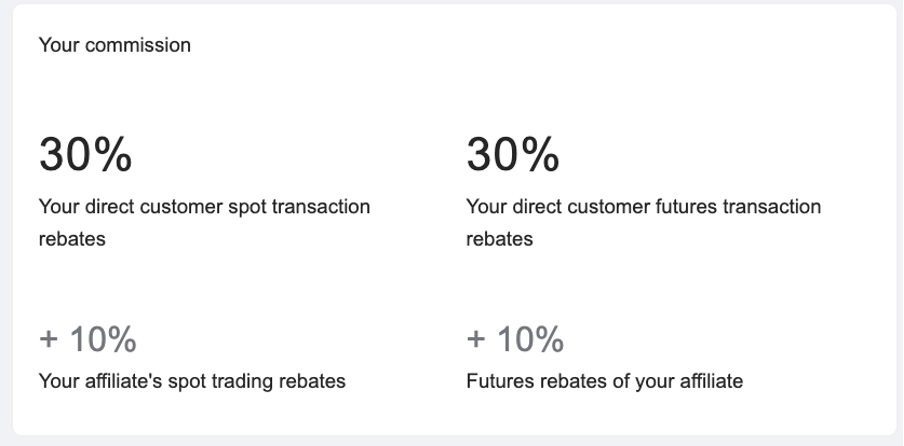
Task: Click "rebates" word beneath the spot transaction line
Action: click(x=72, y=239)
